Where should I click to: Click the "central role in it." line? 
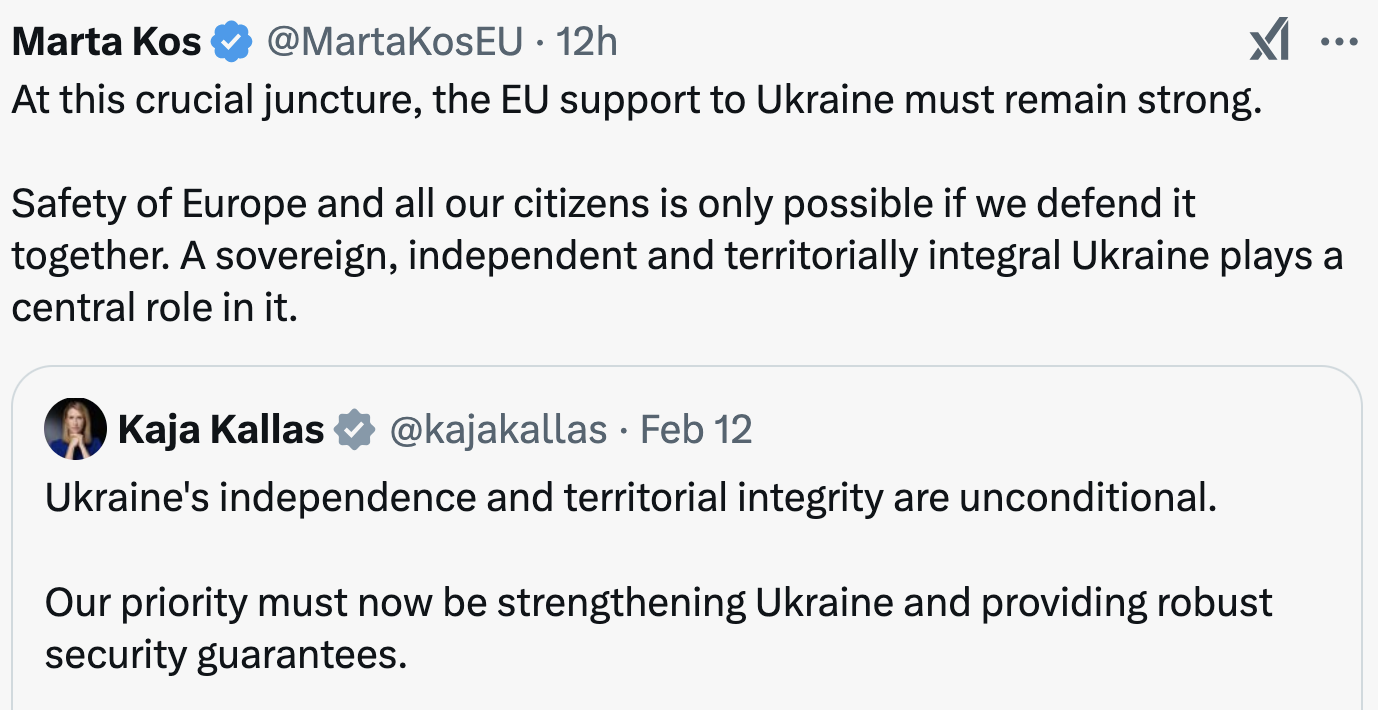coord(155,308)
